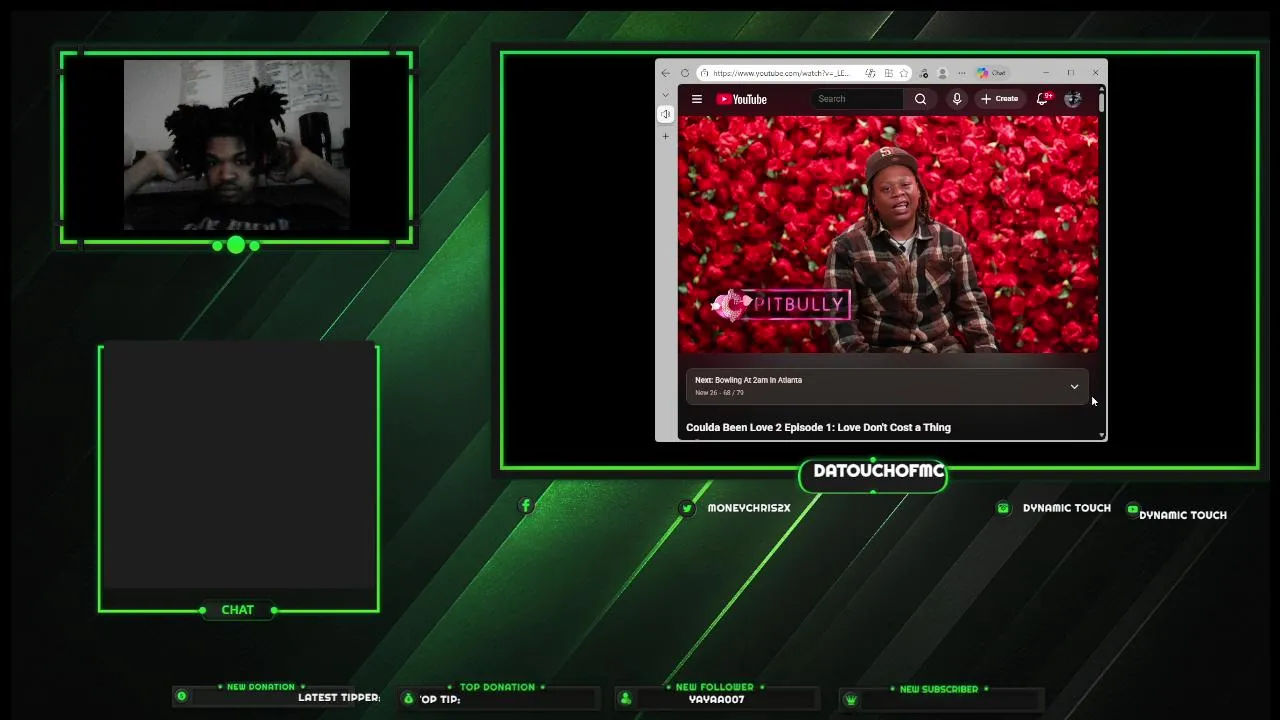Viewport: 1280px width, 720px height.
Task: Open the browser profile icon
Action: pyautogui.click(x=942, y=73)
